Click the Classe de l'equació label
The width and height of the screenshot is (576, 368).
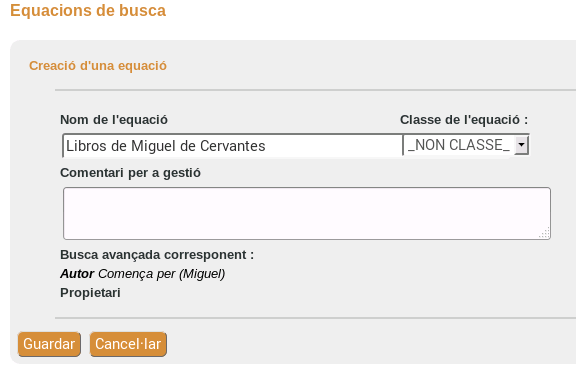point(464,120)
